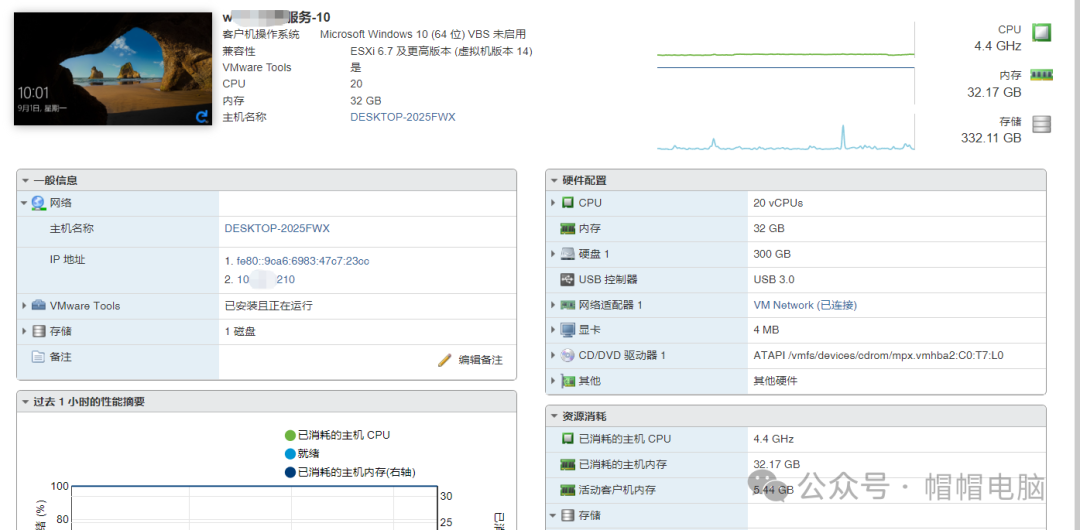The image size is (1080, 530).
Task: Collapse the 网络 section
Action: tap(24, 203)
